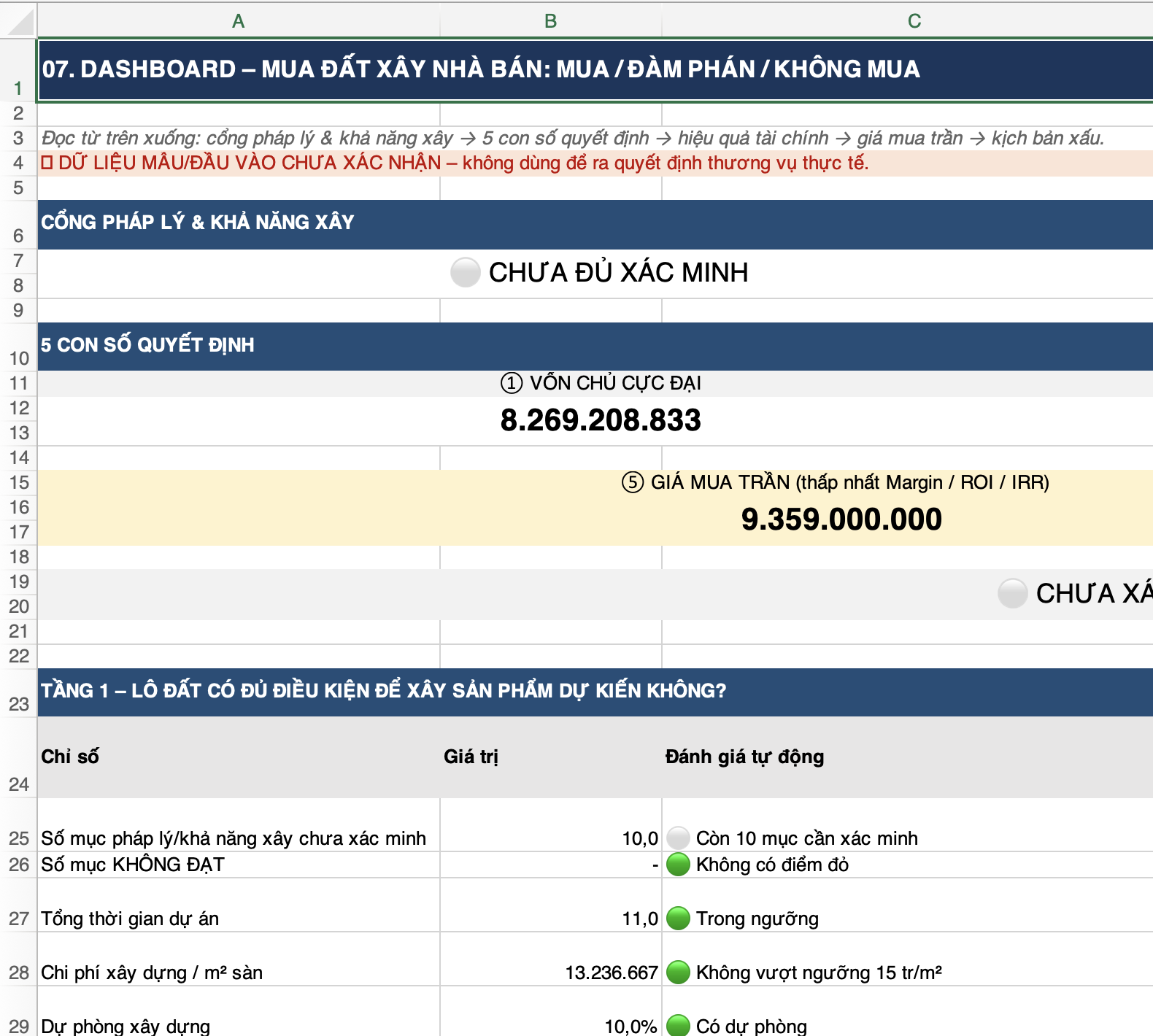Click the italic note starting Đọc từ trên xuống
The width and height of the screenshot is (1153, 1036).
(x=573, y=139)
